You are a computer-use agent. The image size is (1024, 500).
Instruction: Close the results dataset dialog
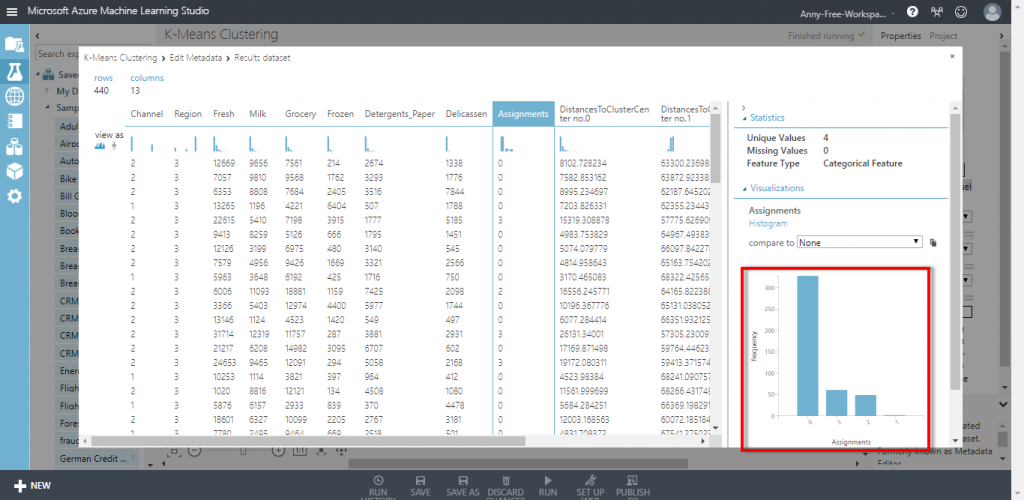(952, 56)
